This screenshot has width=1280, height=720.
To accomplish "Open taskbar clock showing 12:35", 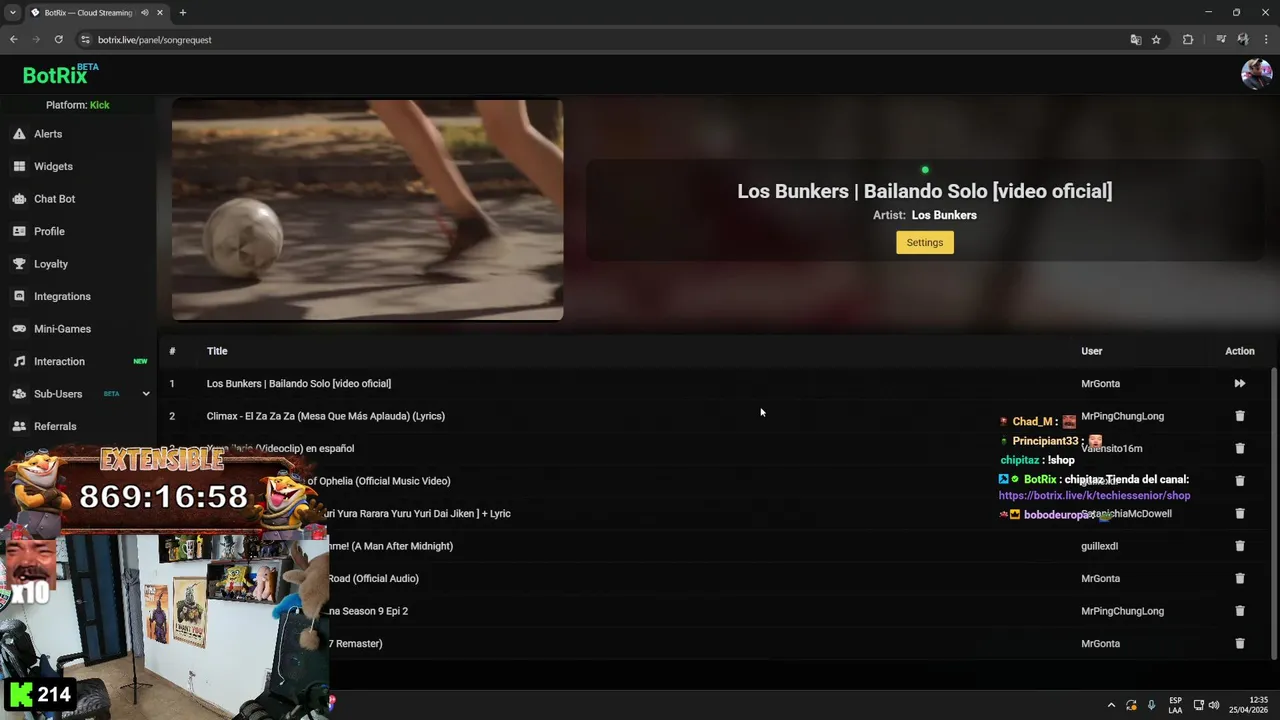I will [1249, 705].
